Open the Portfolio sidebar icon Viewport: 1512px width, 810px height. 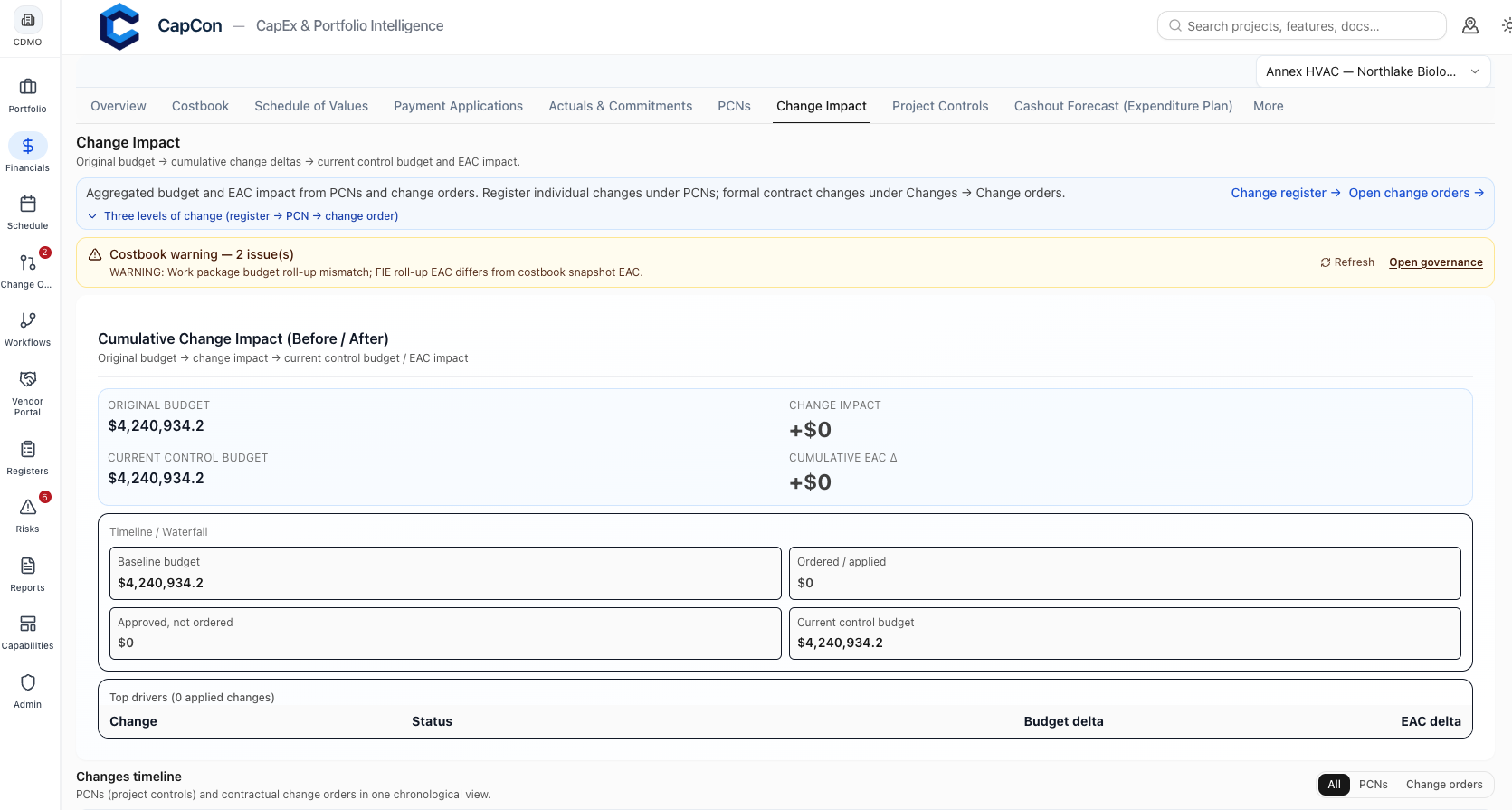28,87
